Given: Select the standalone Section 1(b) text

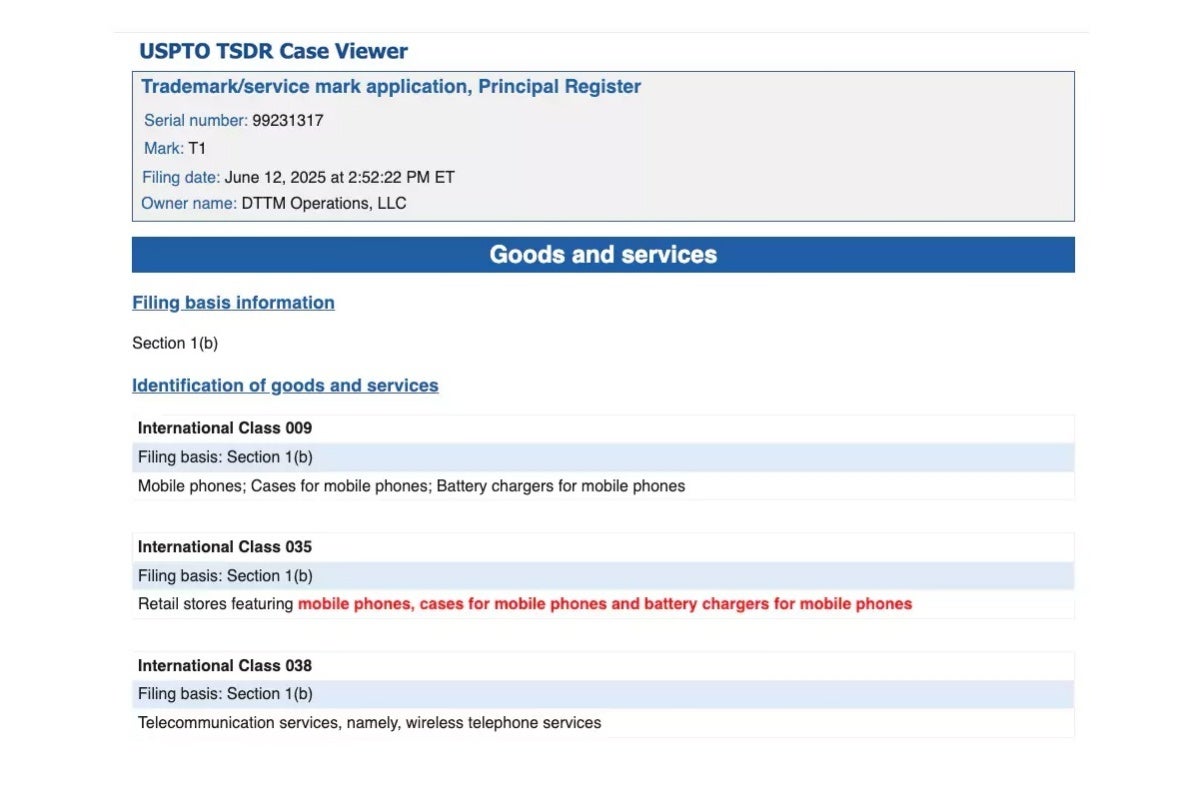Looking at the screenshot, I should click(x=175, y=343).
